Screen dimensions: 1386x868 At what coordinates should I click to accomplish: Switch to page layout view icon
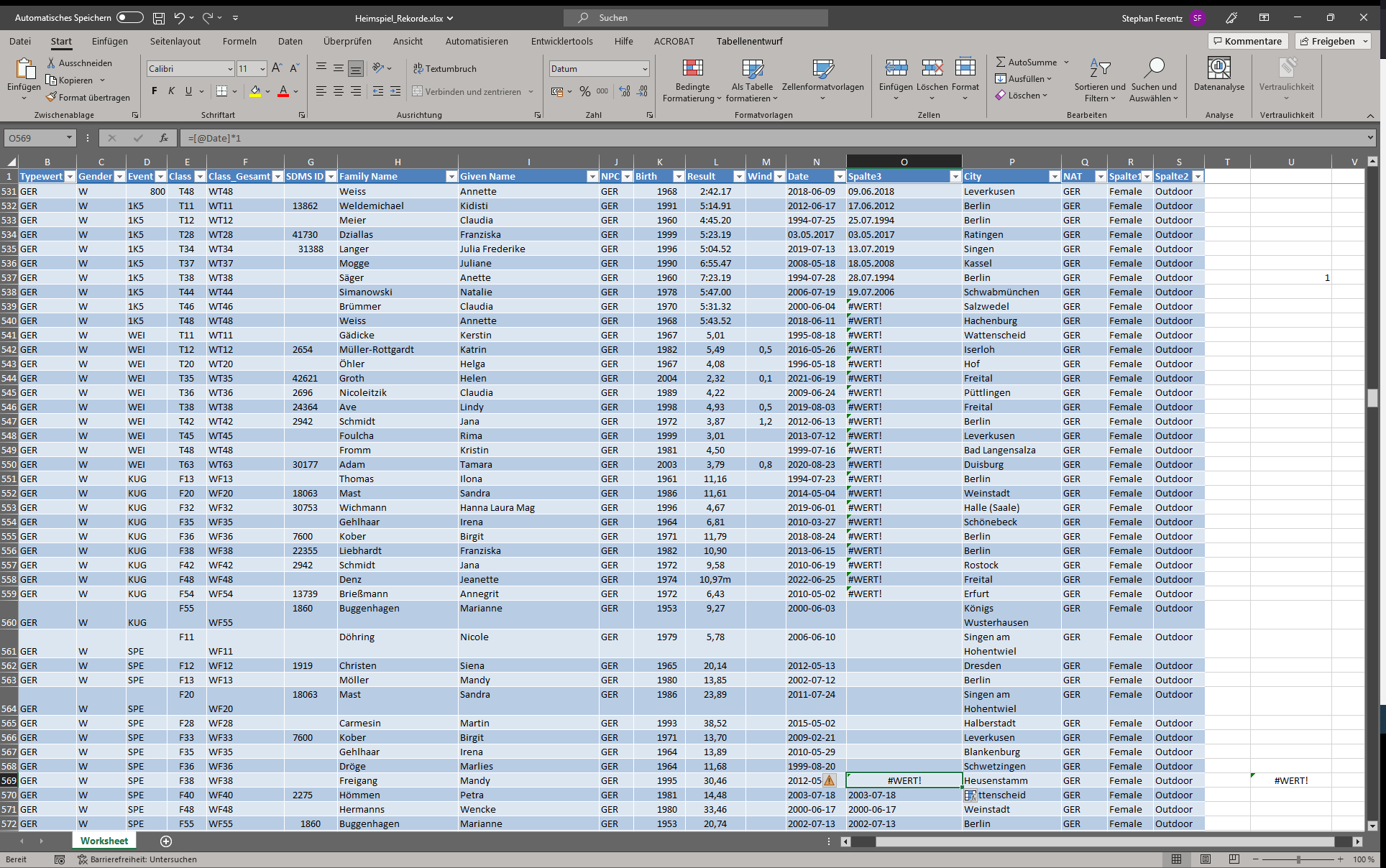[1206, 859]
